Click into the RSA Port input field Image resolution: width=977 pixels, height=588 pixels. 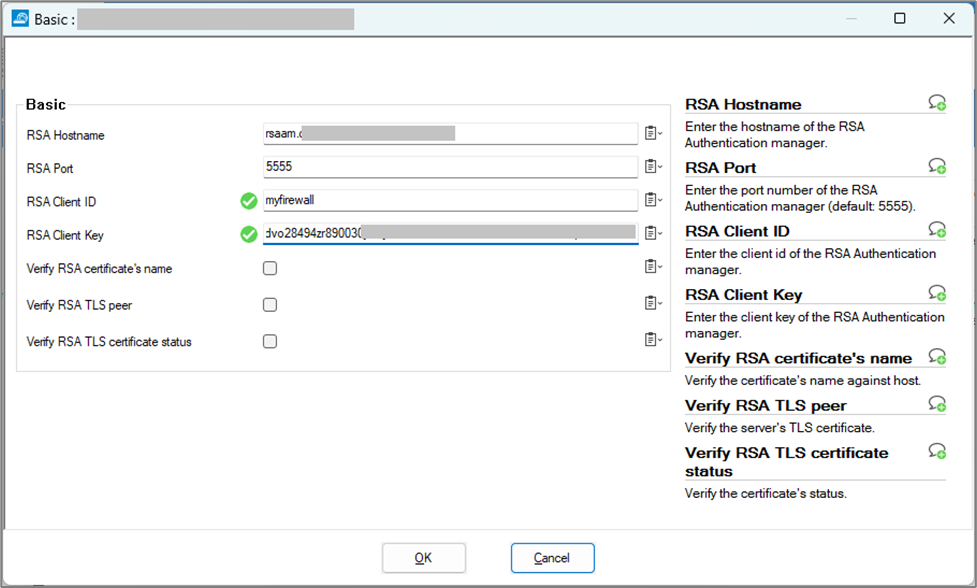[450, 167]
